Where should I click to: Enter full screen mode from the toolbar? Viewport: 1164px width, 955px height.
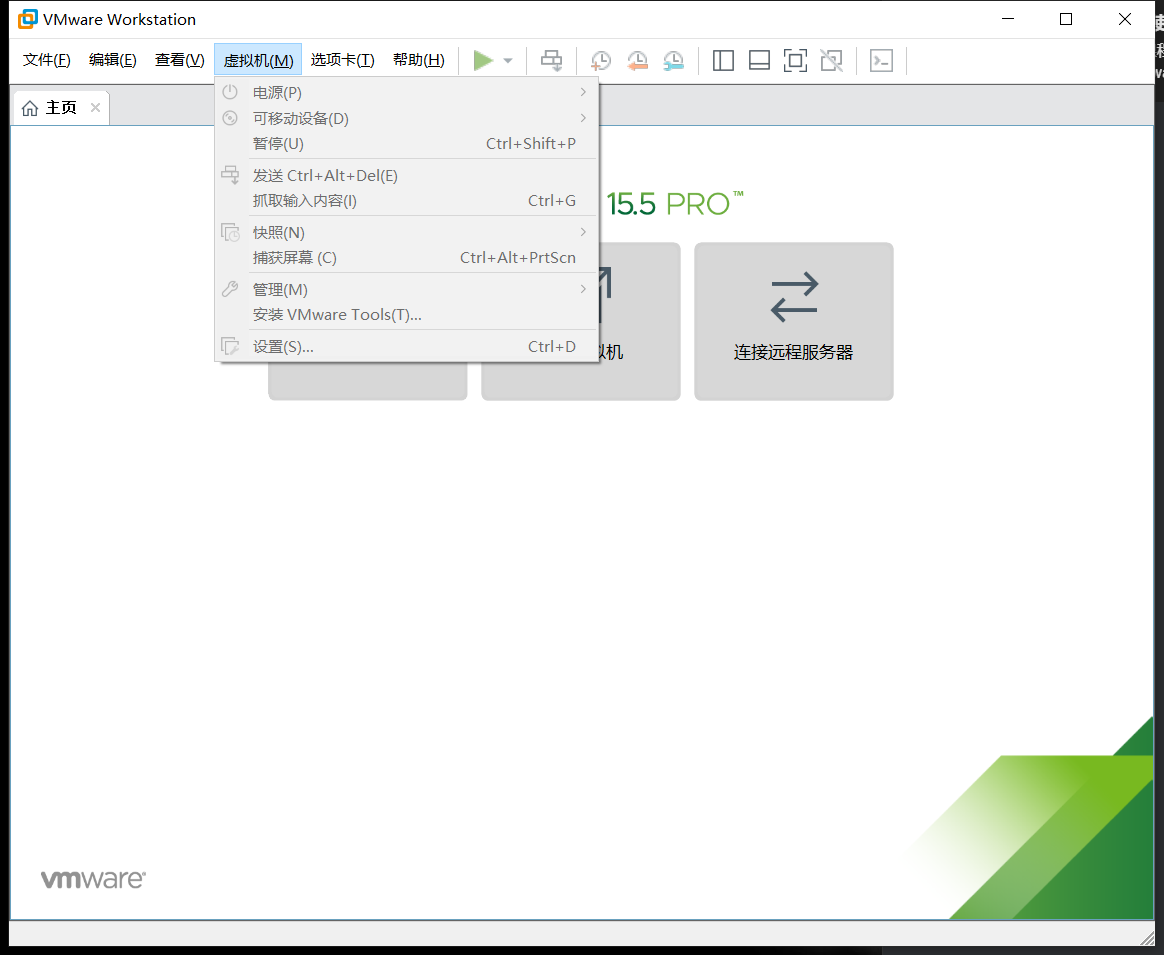pyautogui.click(x=795, y=60)
